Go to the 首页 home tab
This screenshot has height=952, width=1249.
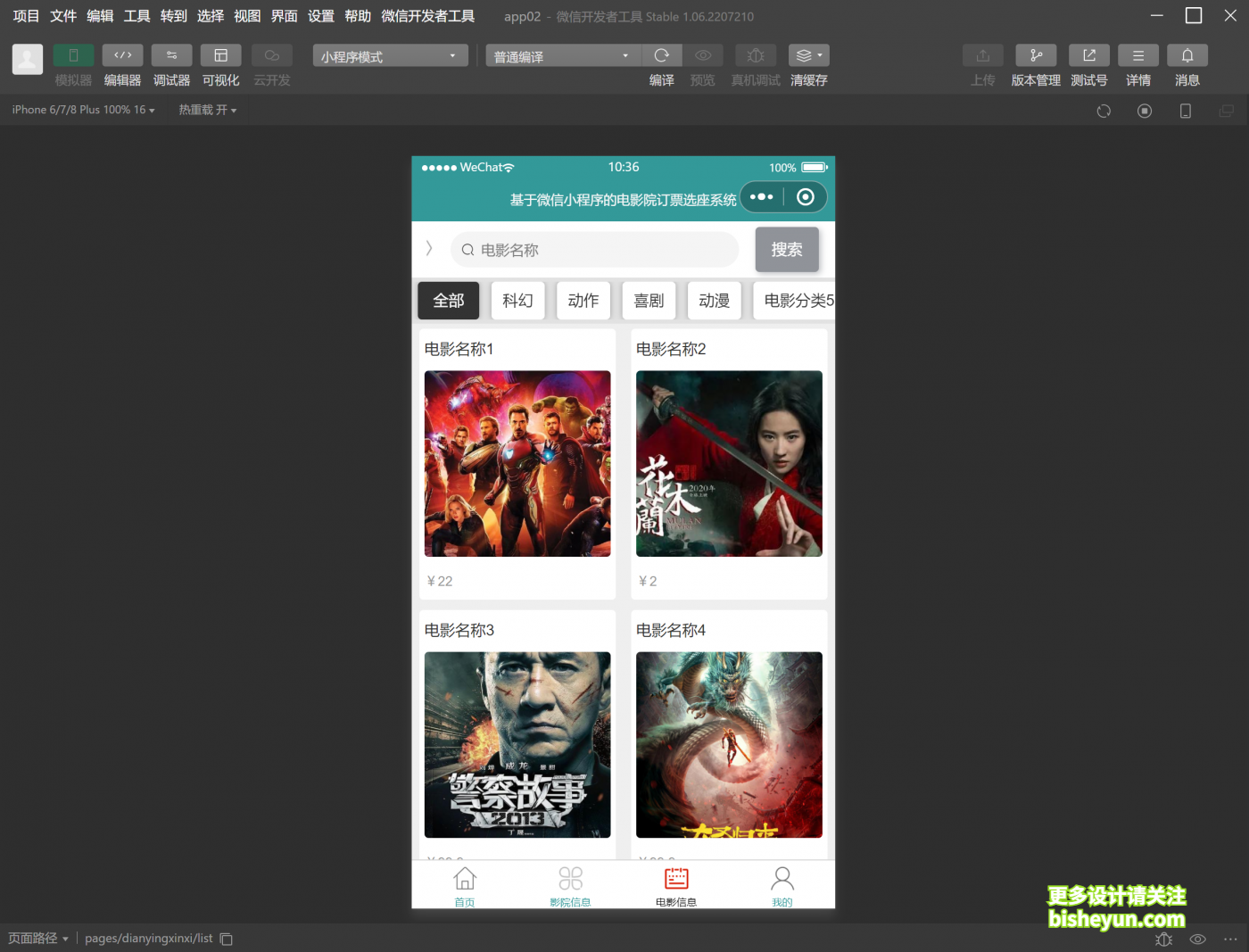pos(465,887)
